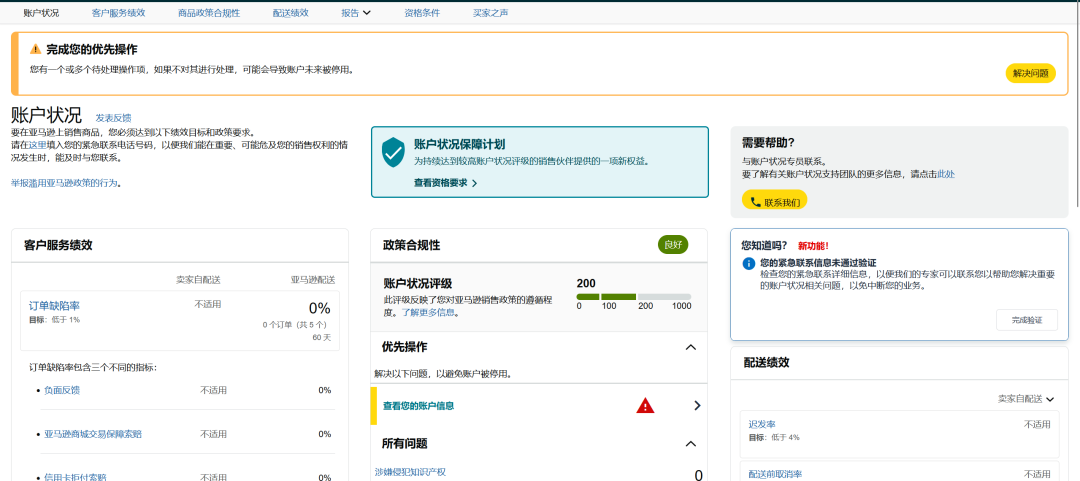Viewport: 1080px width, 481px height.
Task: Click the 联系我们 button
Action: (774, 202)
